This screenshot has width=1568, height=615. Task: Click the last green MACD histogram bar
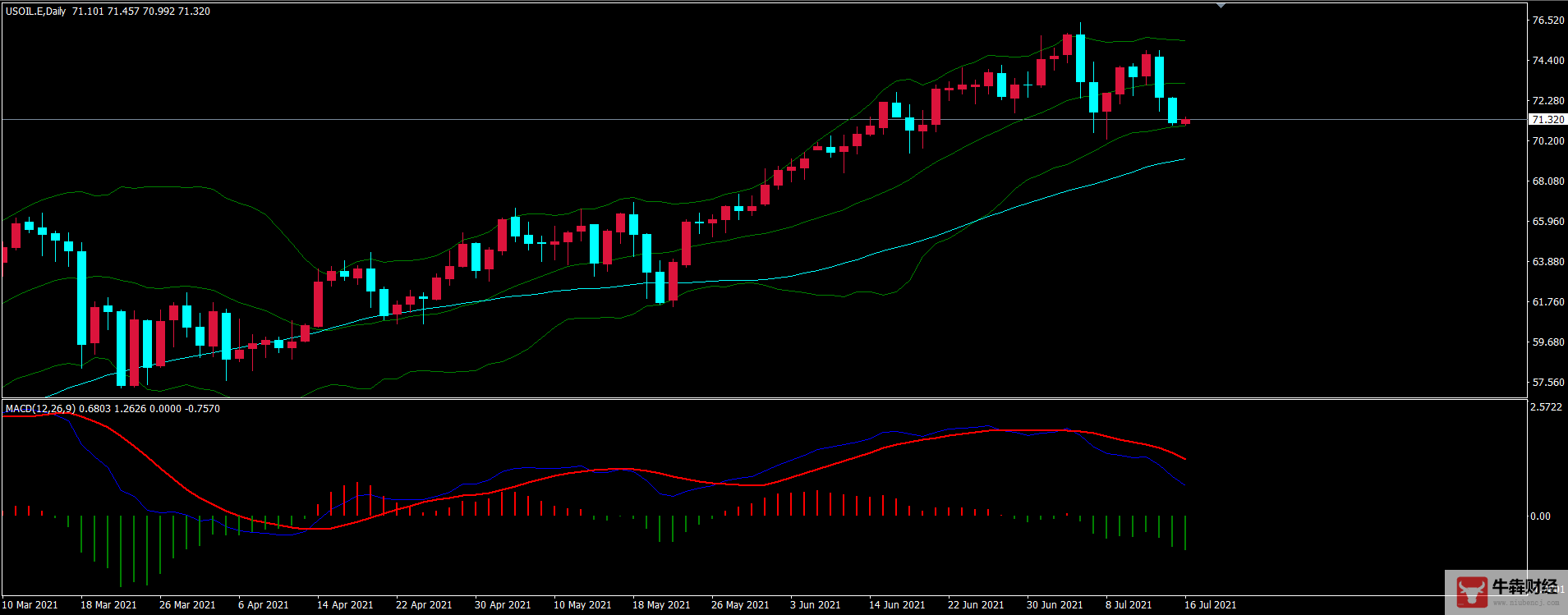coord(1185,532)
